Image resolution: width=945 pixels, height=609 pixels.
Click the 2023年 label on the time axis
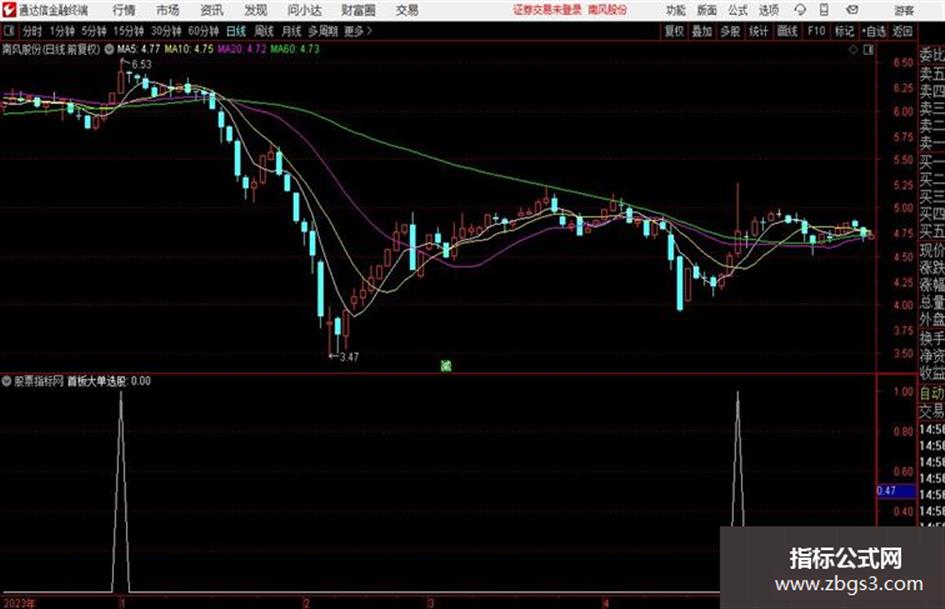click(x=20, y=604)
